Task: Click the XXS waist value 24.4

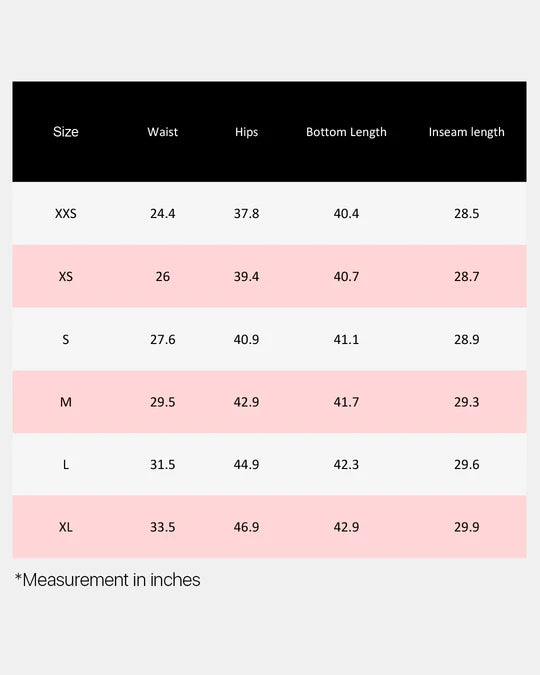Action: coord(162,214)
